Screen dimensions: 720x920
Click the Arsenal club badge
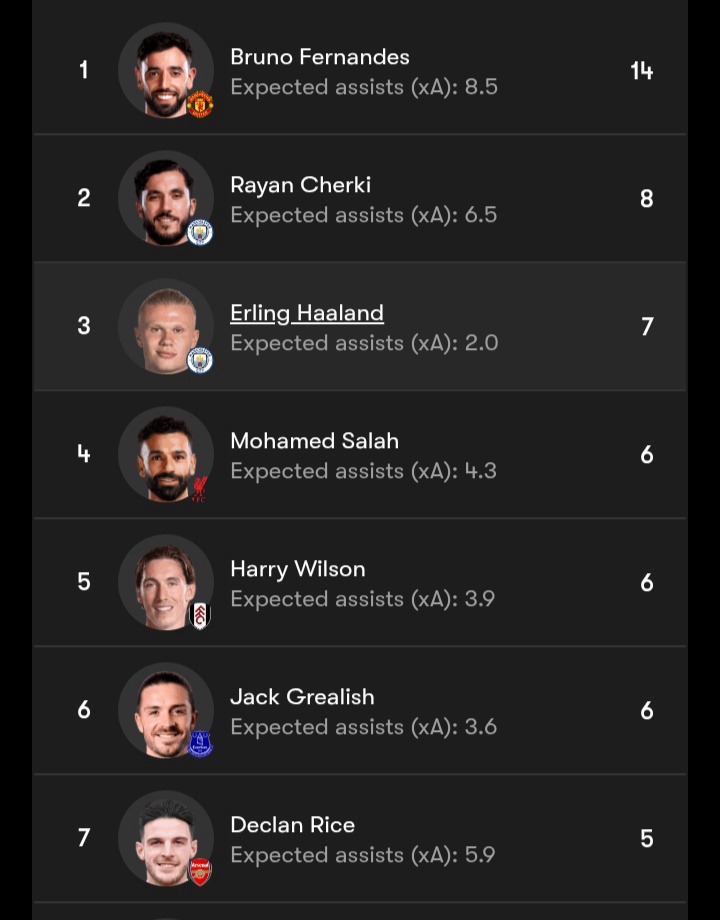tap(200, 871)
